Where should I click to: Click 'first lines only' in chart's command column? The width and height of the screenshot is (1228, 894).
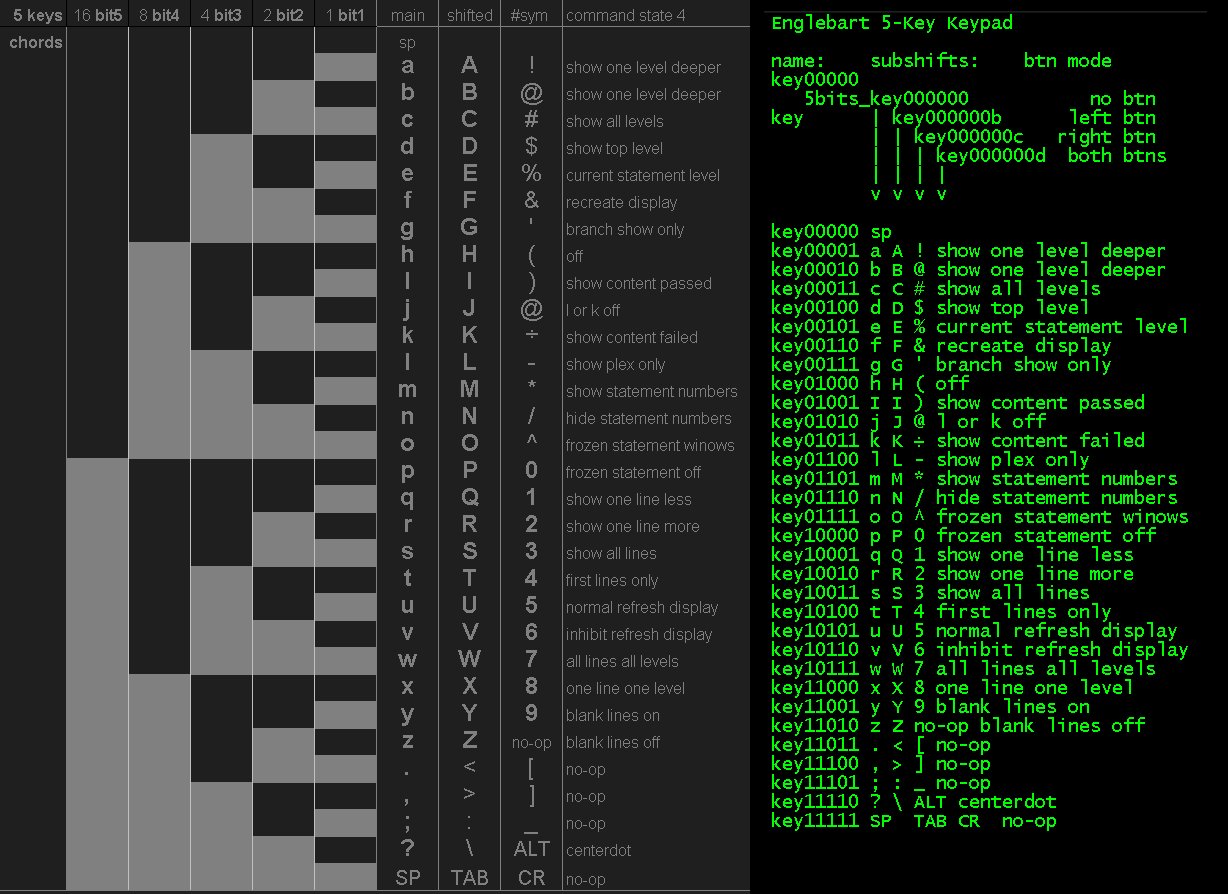[x=612, y=580]
